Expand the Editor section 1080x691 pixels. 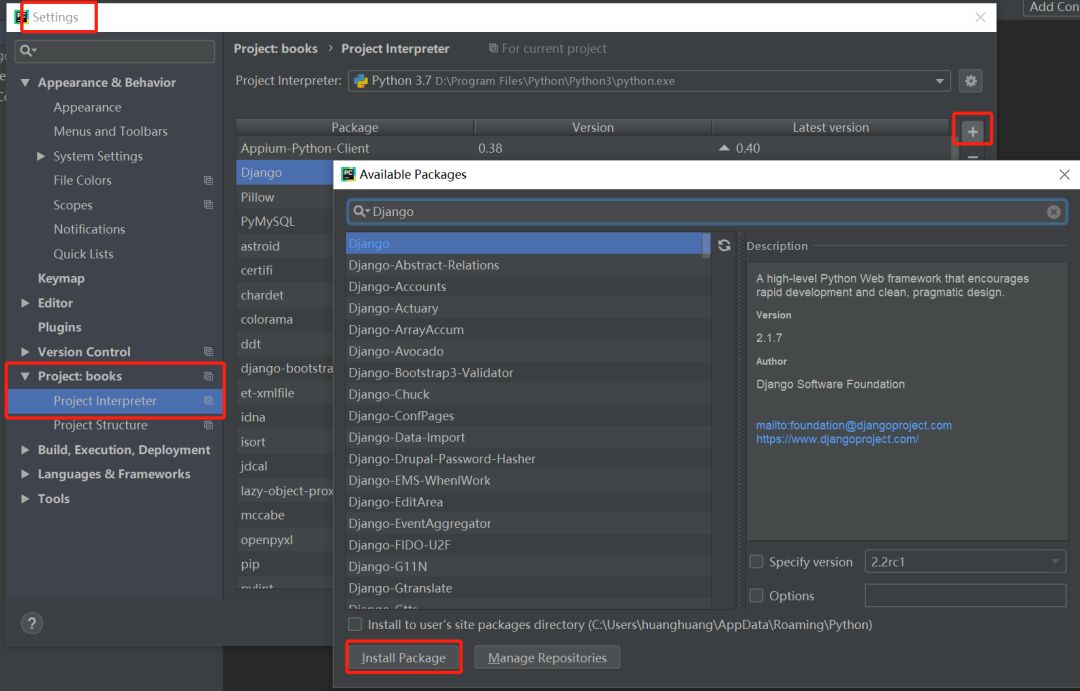point(25,303)
